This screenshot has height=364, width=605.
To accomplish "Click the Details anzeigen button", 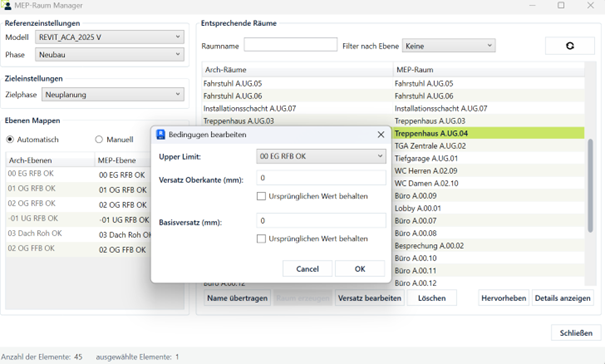I will 563,298.
